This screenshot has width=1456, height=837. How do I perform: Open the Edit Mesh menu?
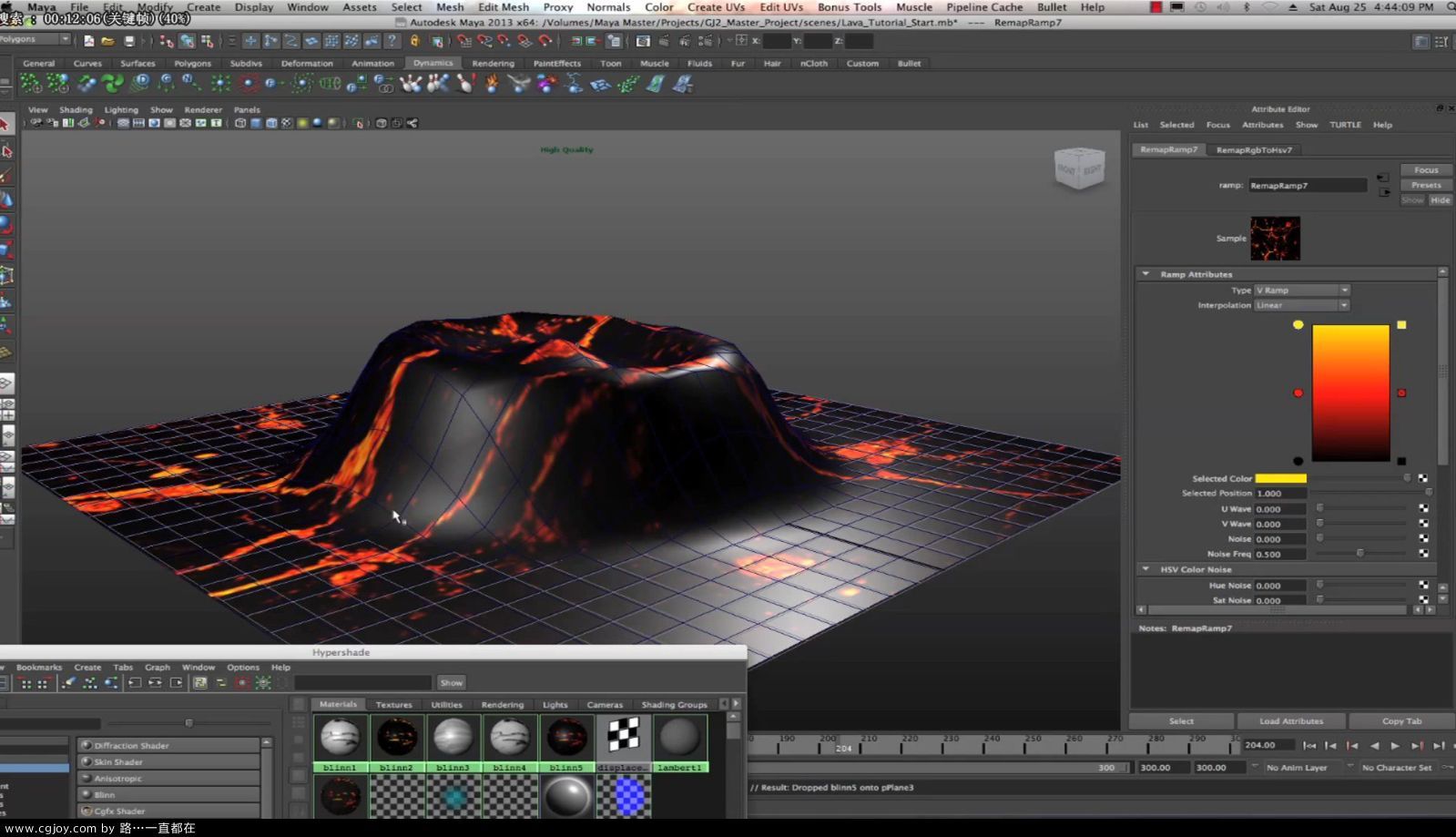click(503, 7)
